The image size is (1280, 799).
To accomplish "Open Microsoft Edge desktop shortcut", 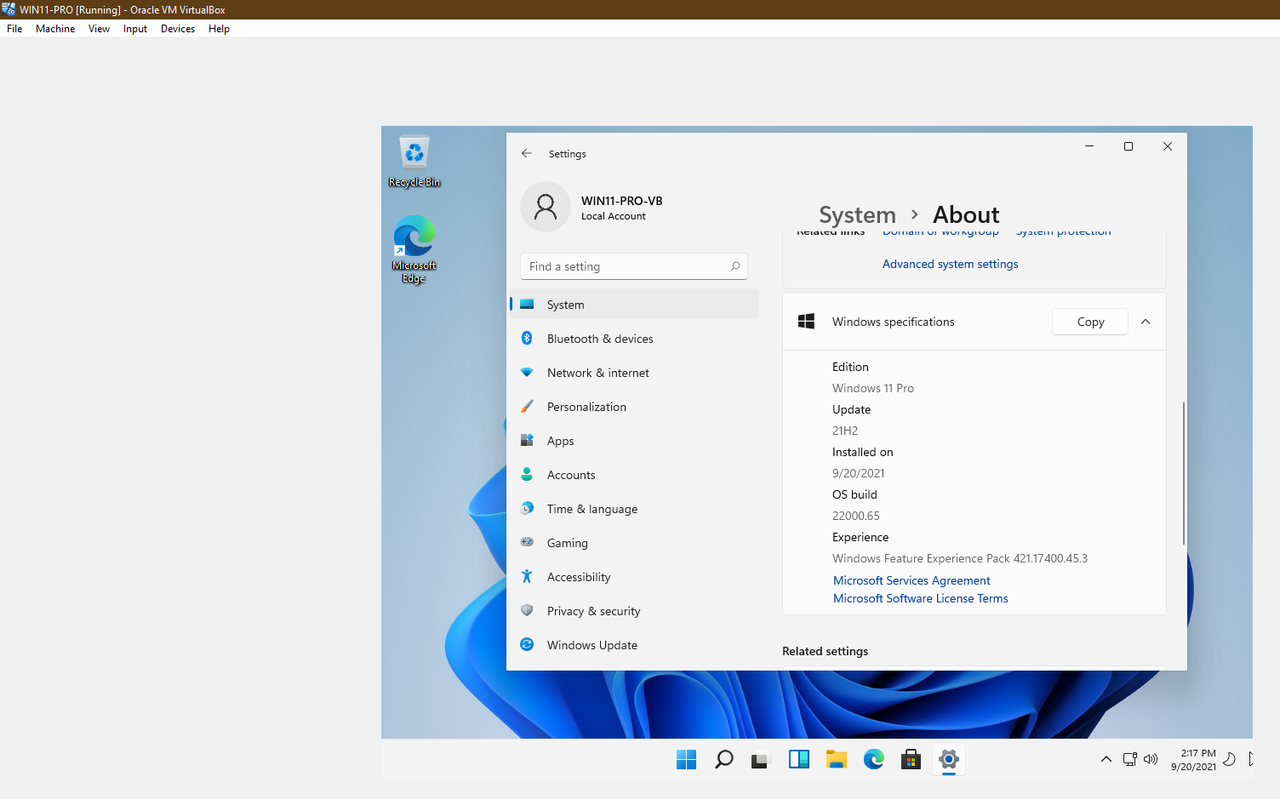I will tap(414, 250).
